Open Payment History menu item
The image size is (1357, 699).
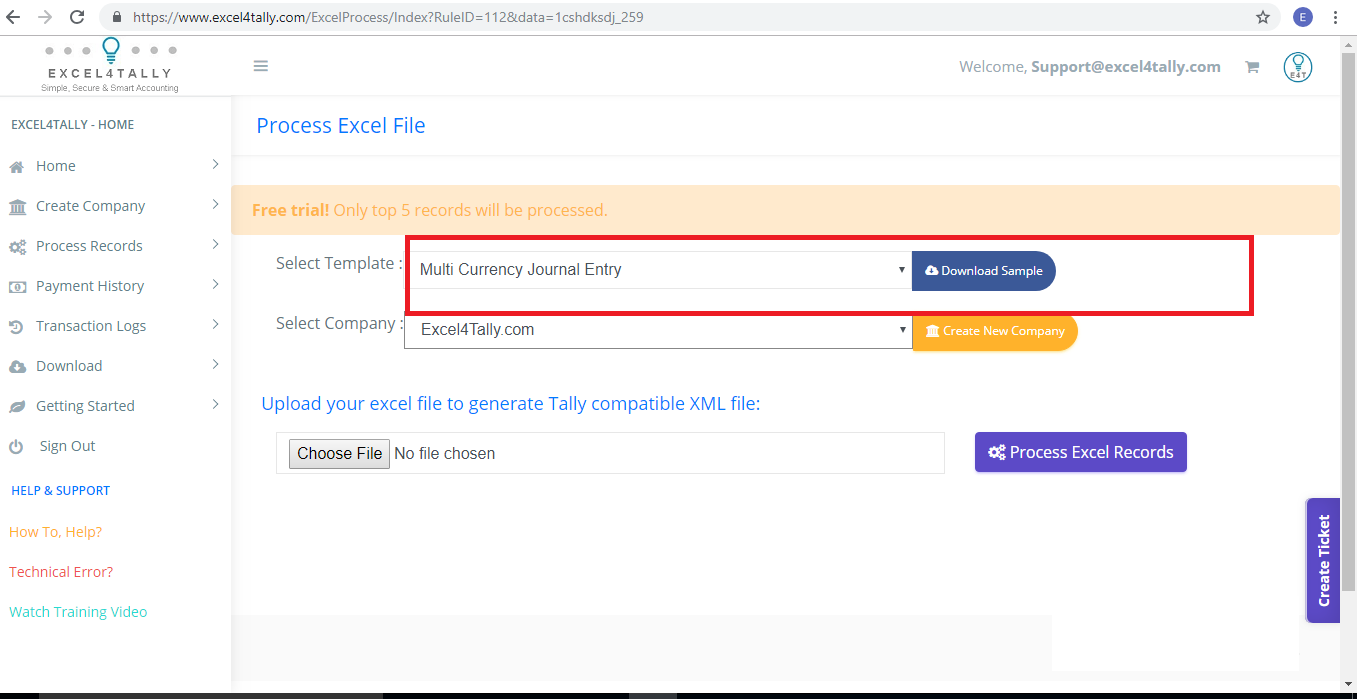(90, 286)
